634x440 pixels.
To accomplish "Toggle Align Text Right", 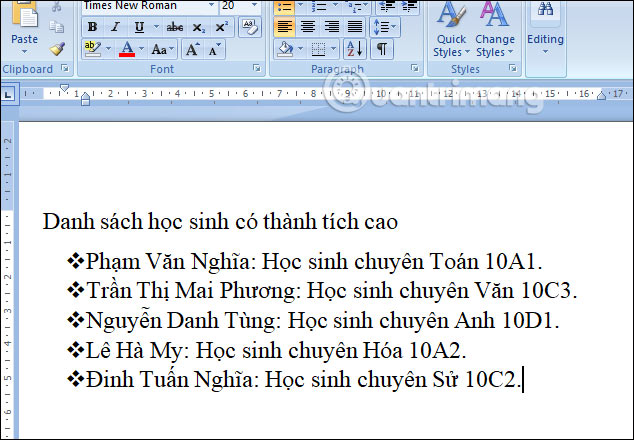I will click(x=332, y=27).
